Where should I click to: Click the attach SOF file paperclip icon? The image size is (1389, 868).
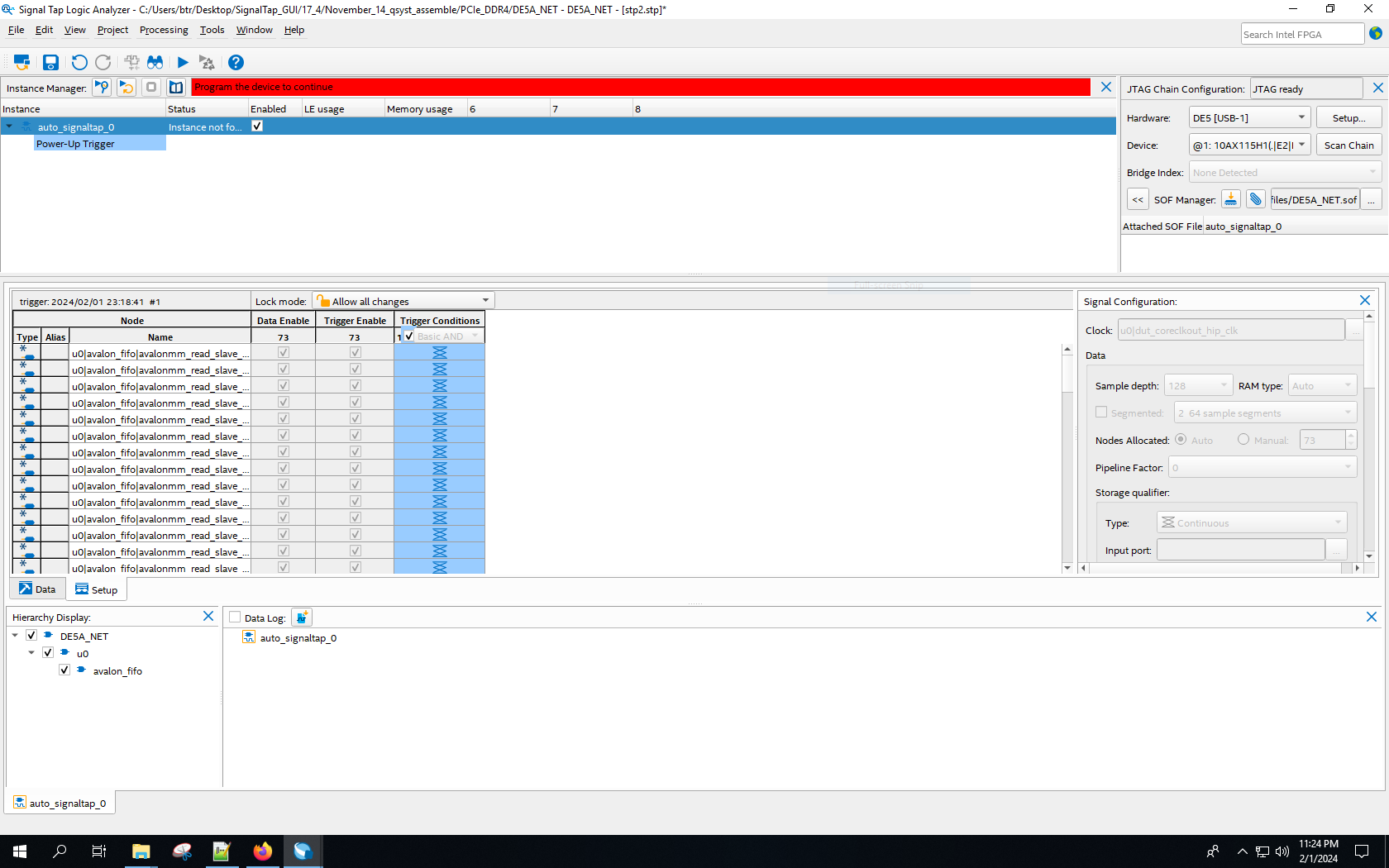pyautogui.click(x=1256, y=199)
